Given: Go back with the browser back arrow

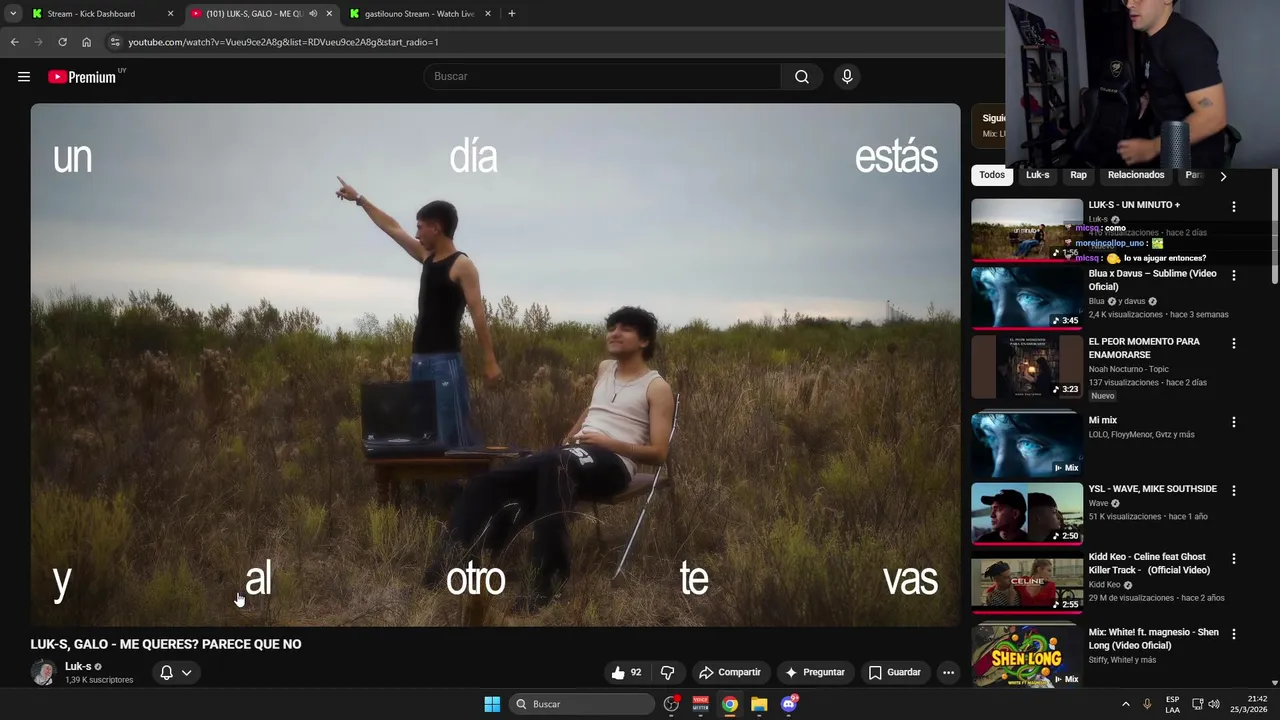Looking at the screenshot, I should tap(14, 42).
